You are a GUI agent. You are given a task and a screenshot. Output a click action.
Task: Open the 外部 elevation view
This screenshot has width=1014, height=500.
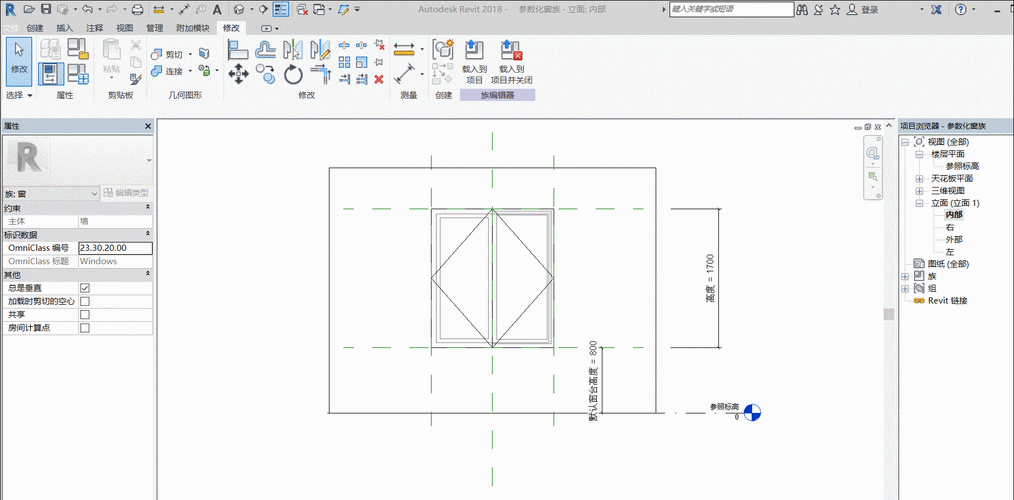click(954, 240)
